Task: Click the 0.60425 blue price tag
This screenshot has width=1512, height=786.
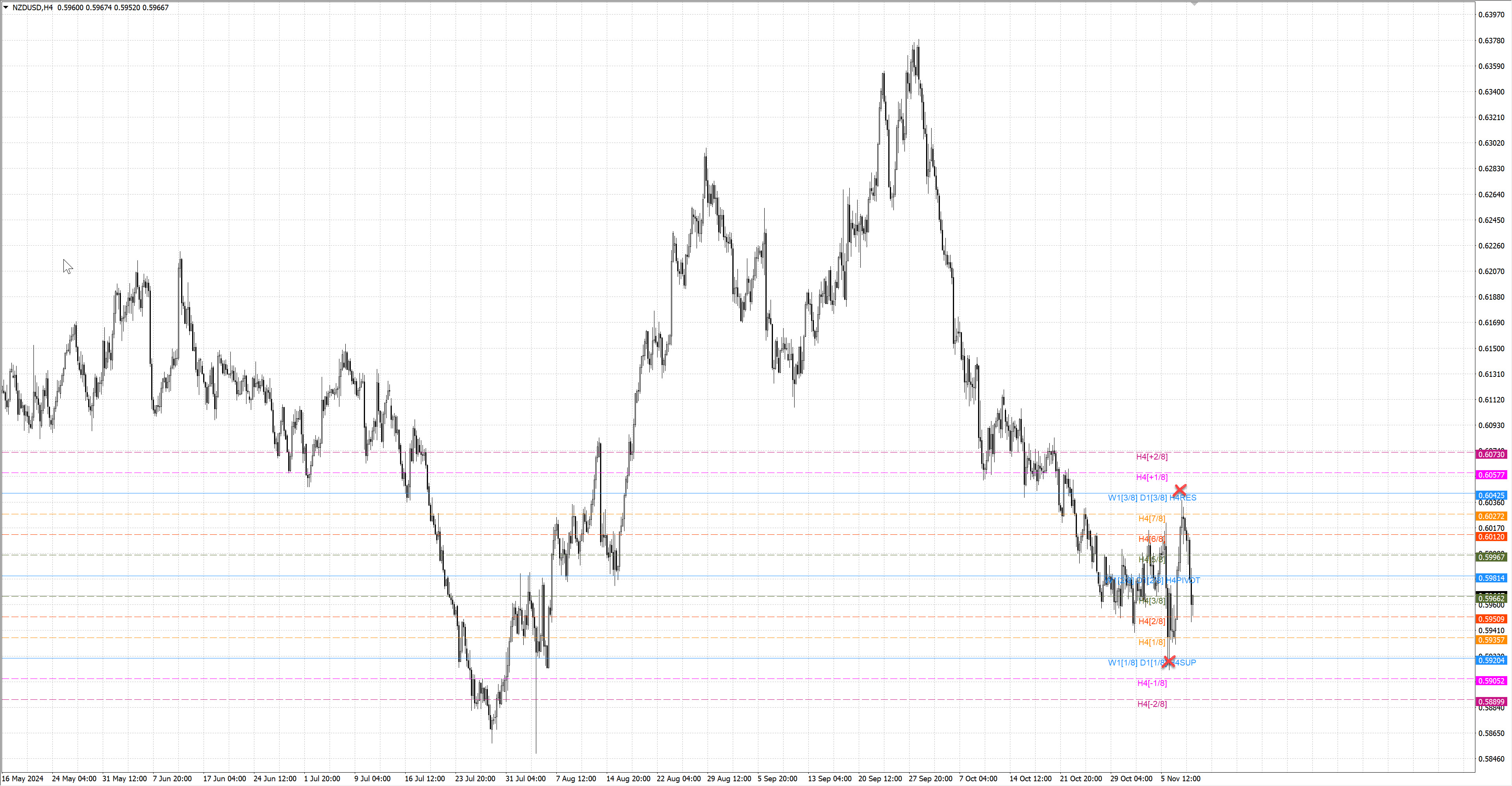Action: point(1491,495)
